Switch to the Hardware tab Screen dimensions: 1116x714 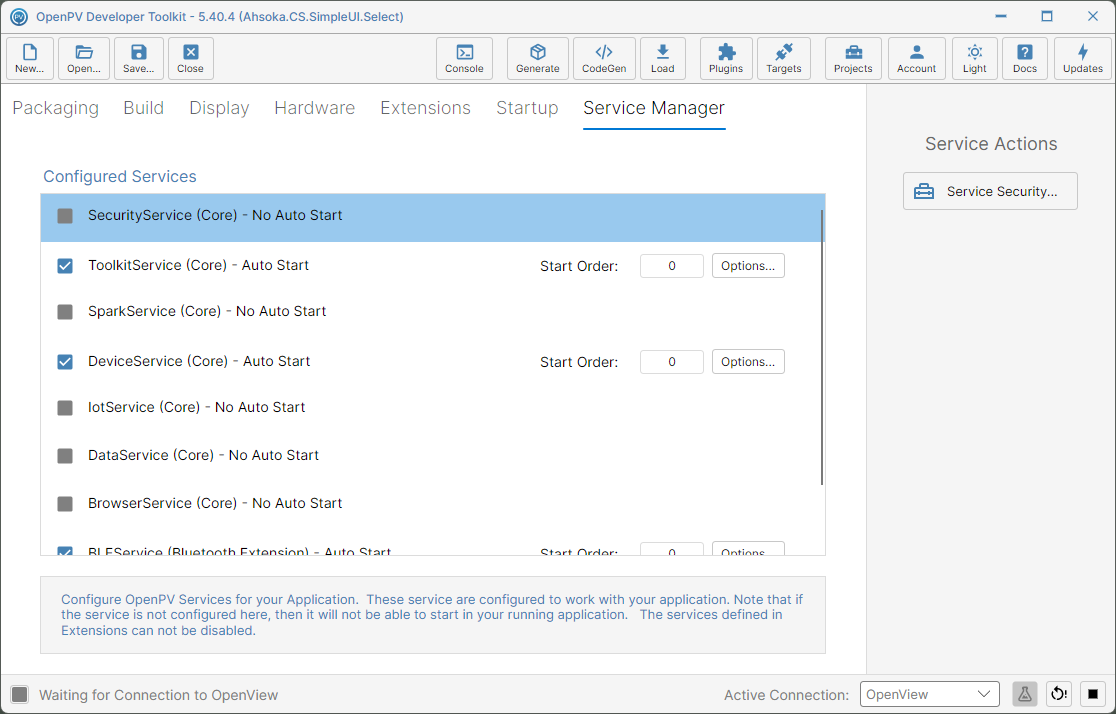click(315, 108)
